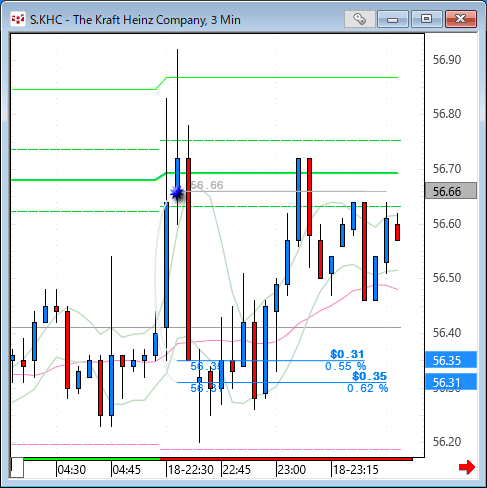Maximize the KHC chart window

pyautogui.click(x=426, y=19)
